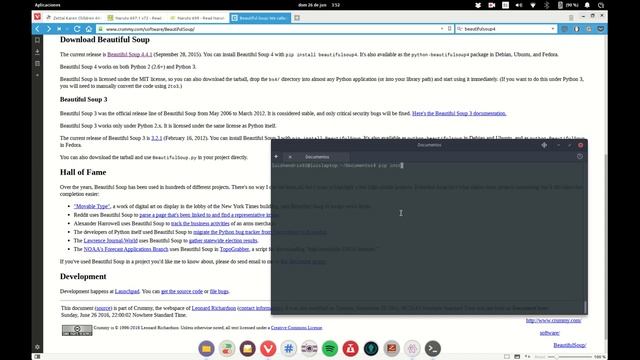Open the camera screenshot app in dock
This screenshot has height=360, width=640.
(x=309, y=349)
